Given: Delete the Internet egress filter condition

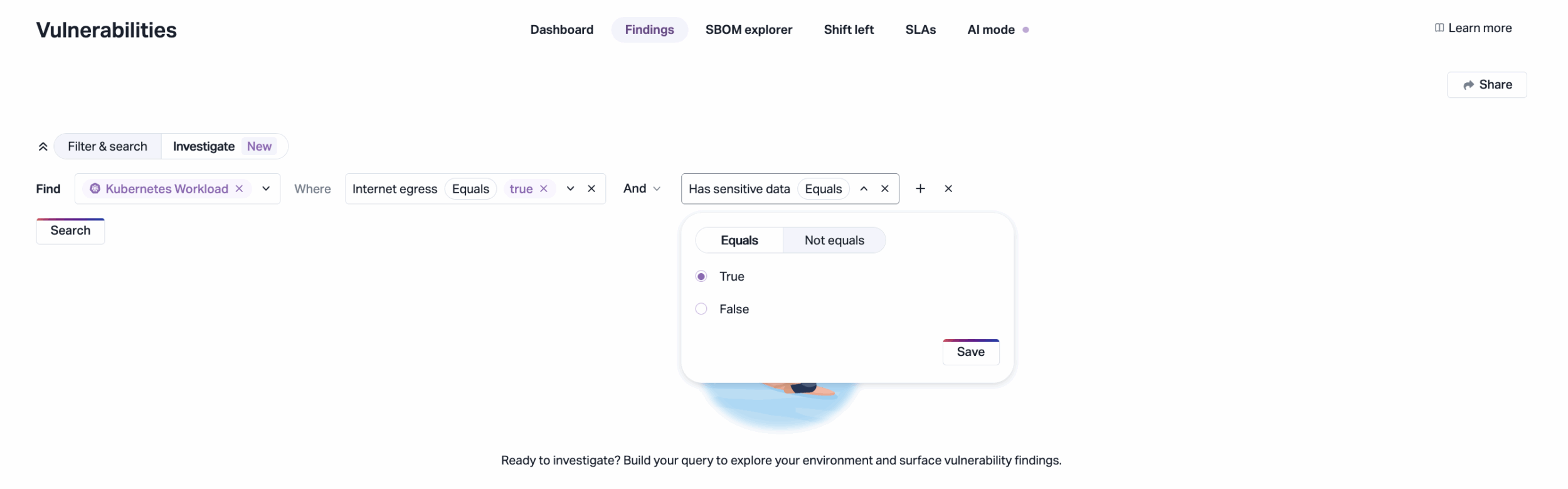Looking at the screenshot, I should [591, 189].
